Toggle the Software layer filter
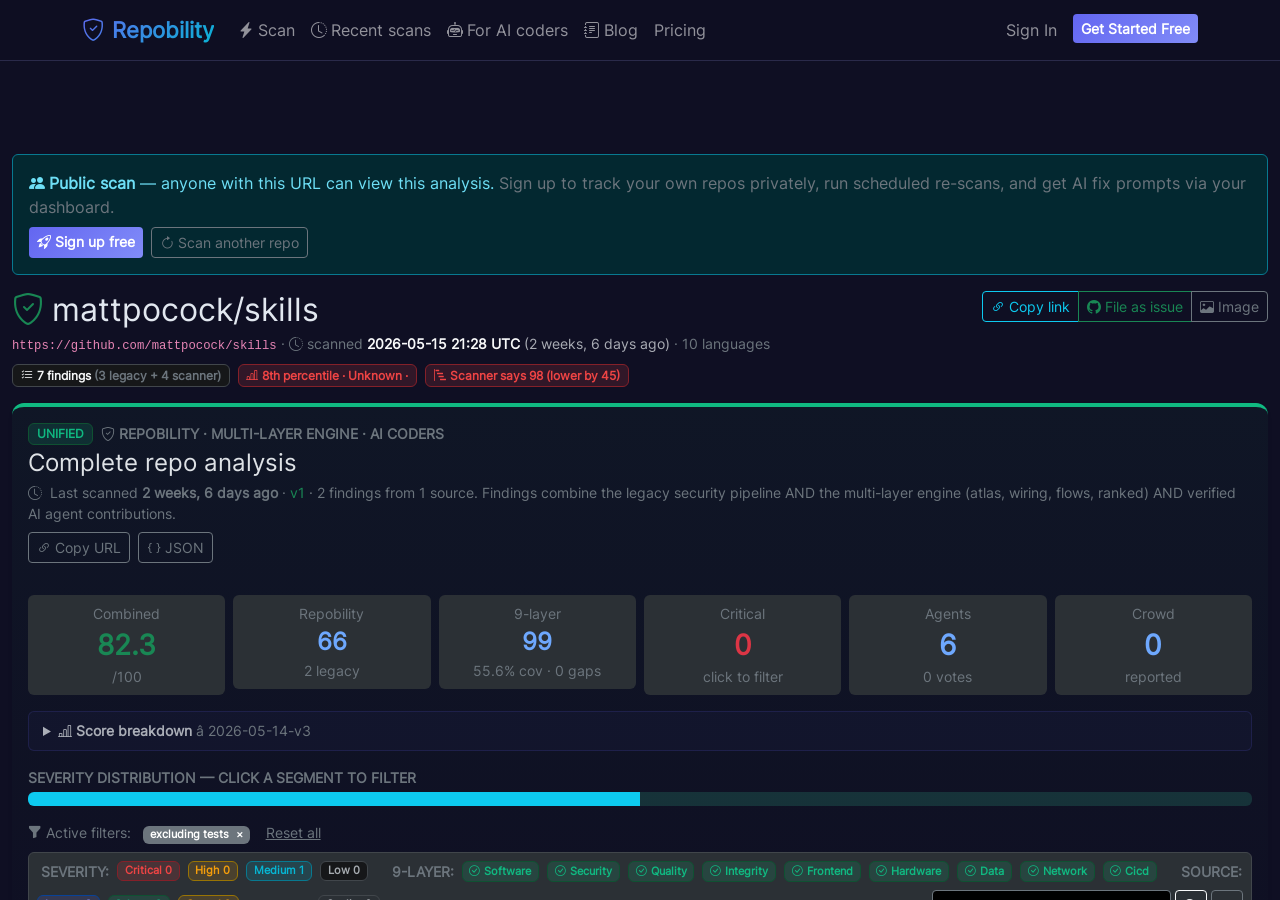The height and width of the screenshot is (900, 1280). pos(500,871)
